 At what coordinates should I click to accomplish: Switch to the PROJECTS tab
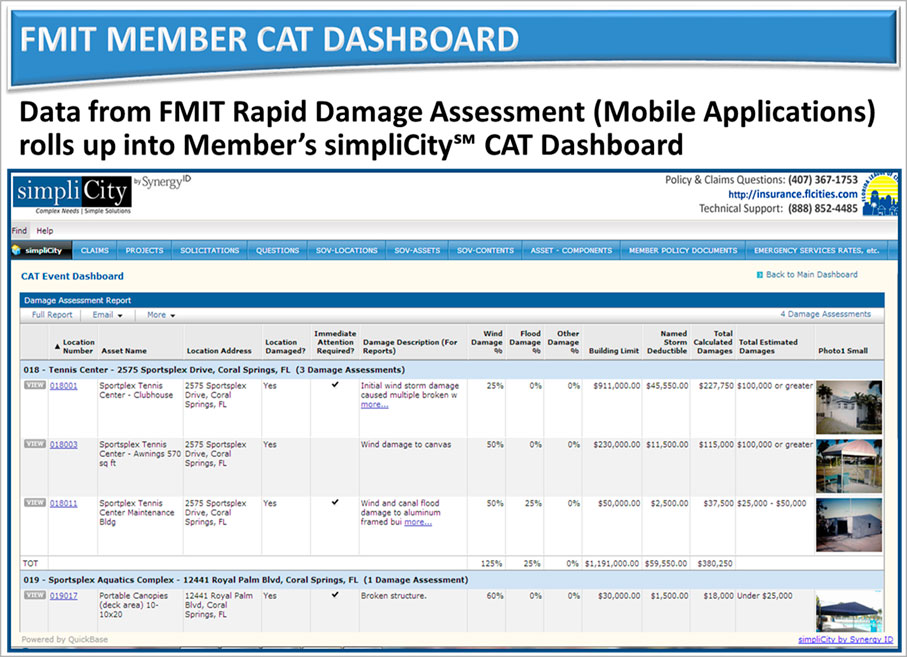pos(145,250)
